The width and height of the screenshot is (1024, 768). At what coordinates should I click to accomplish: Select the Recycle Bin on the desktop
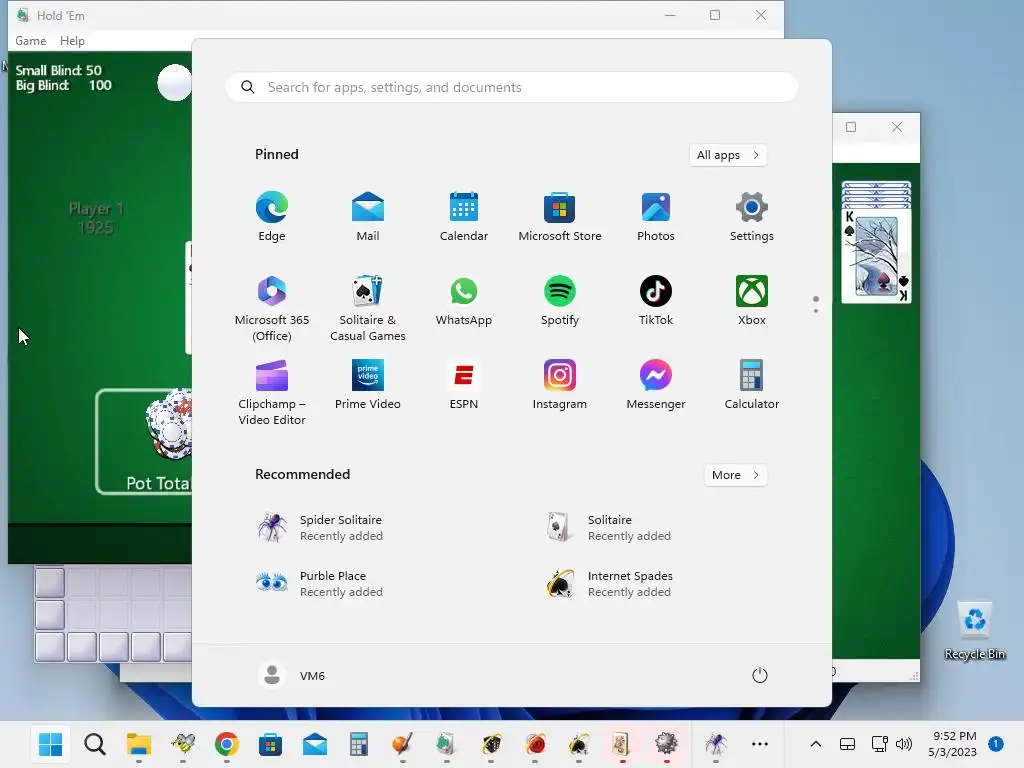click(975, 631)
